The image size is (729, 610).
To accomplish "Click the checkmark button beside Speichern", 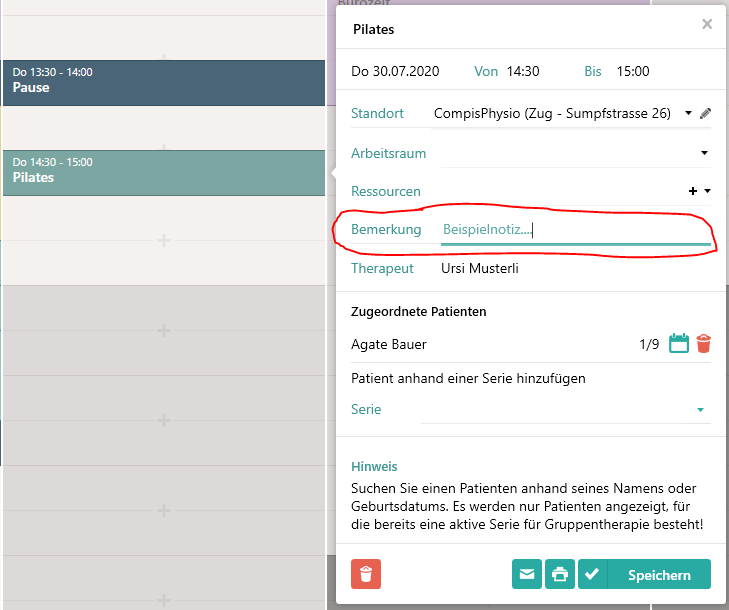I will pos(593,575).
